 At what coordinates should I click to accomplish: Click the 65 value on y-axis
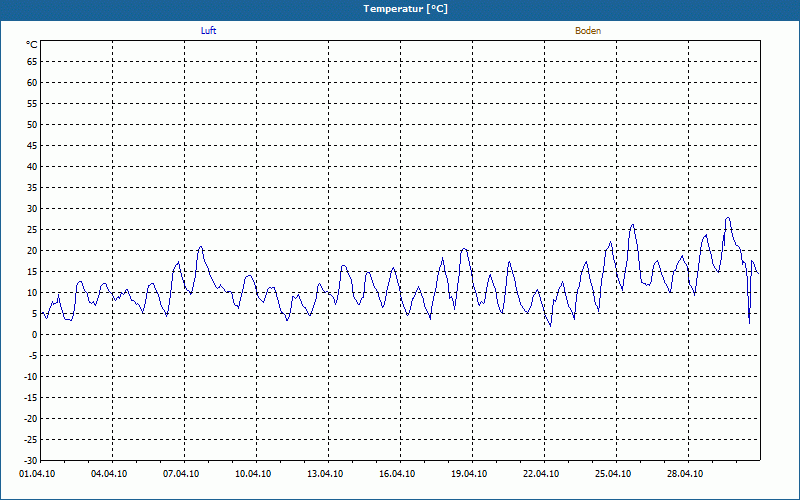tap(32, 62)
